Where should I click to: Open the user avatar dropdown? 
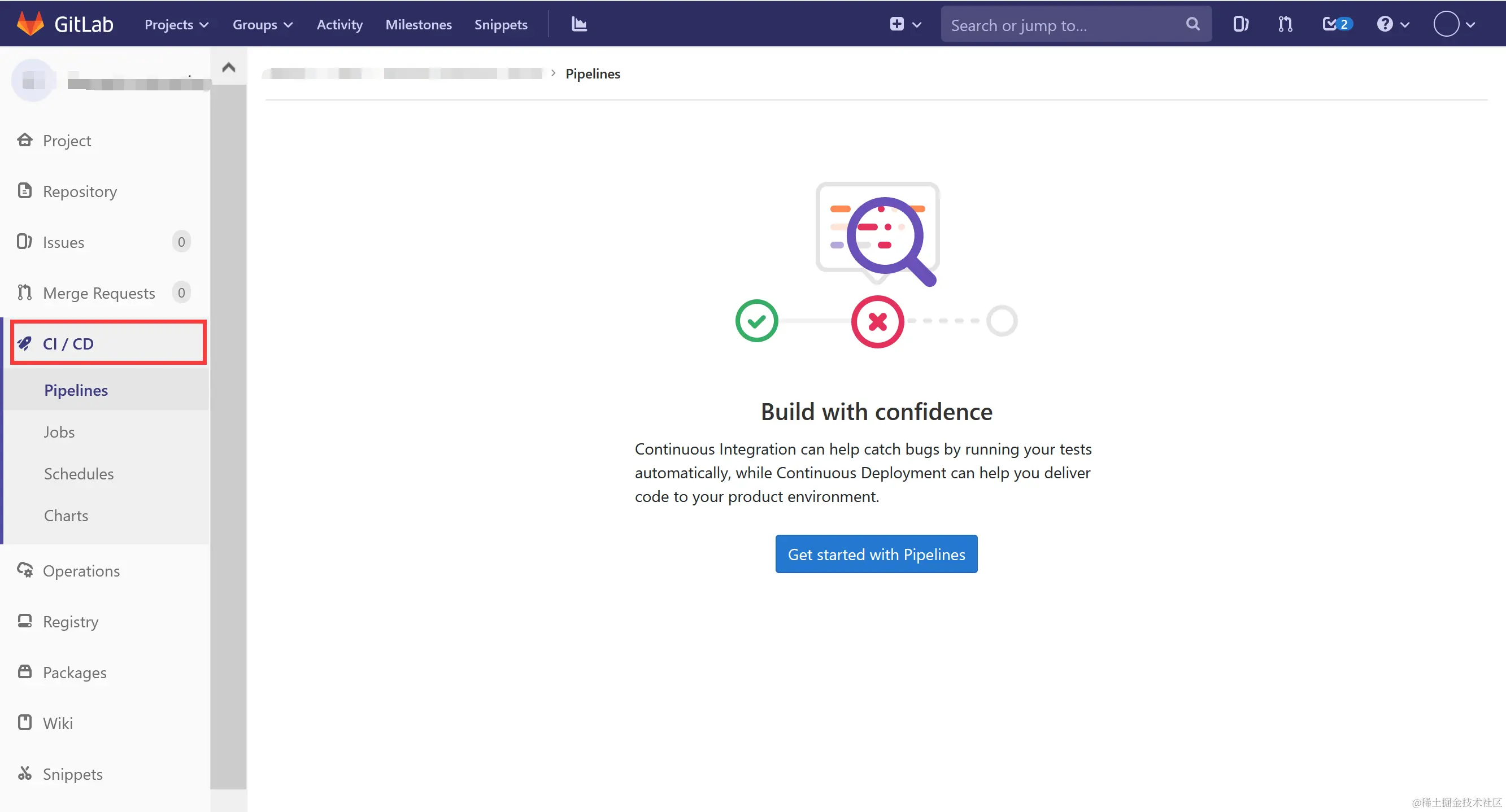point(1453,24)
